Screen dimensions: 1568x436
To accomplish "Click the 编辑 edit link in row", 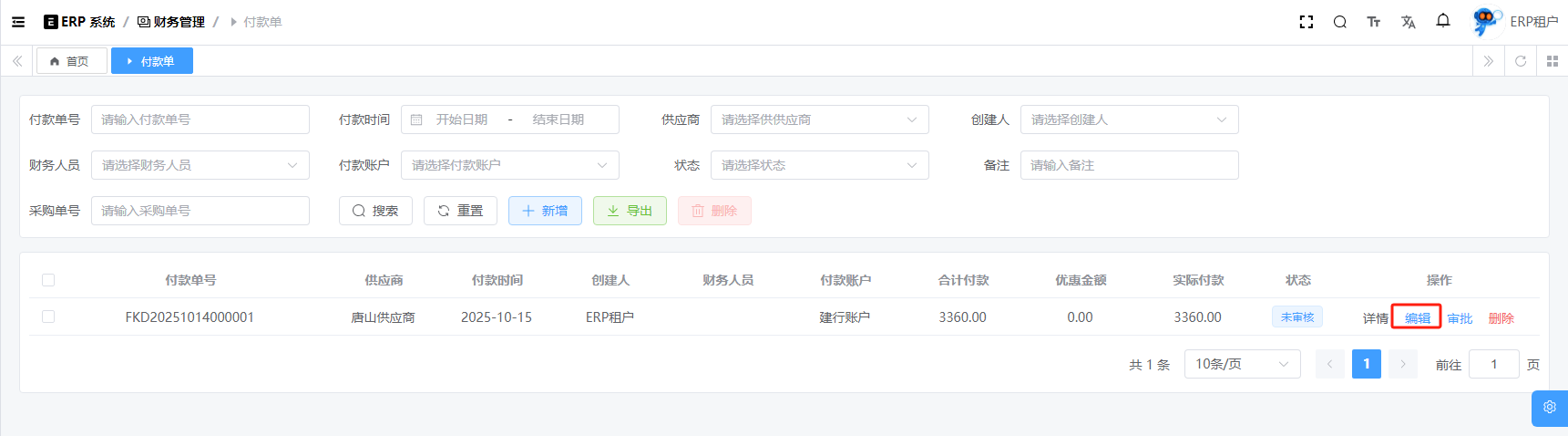I will click(1417, 318).
